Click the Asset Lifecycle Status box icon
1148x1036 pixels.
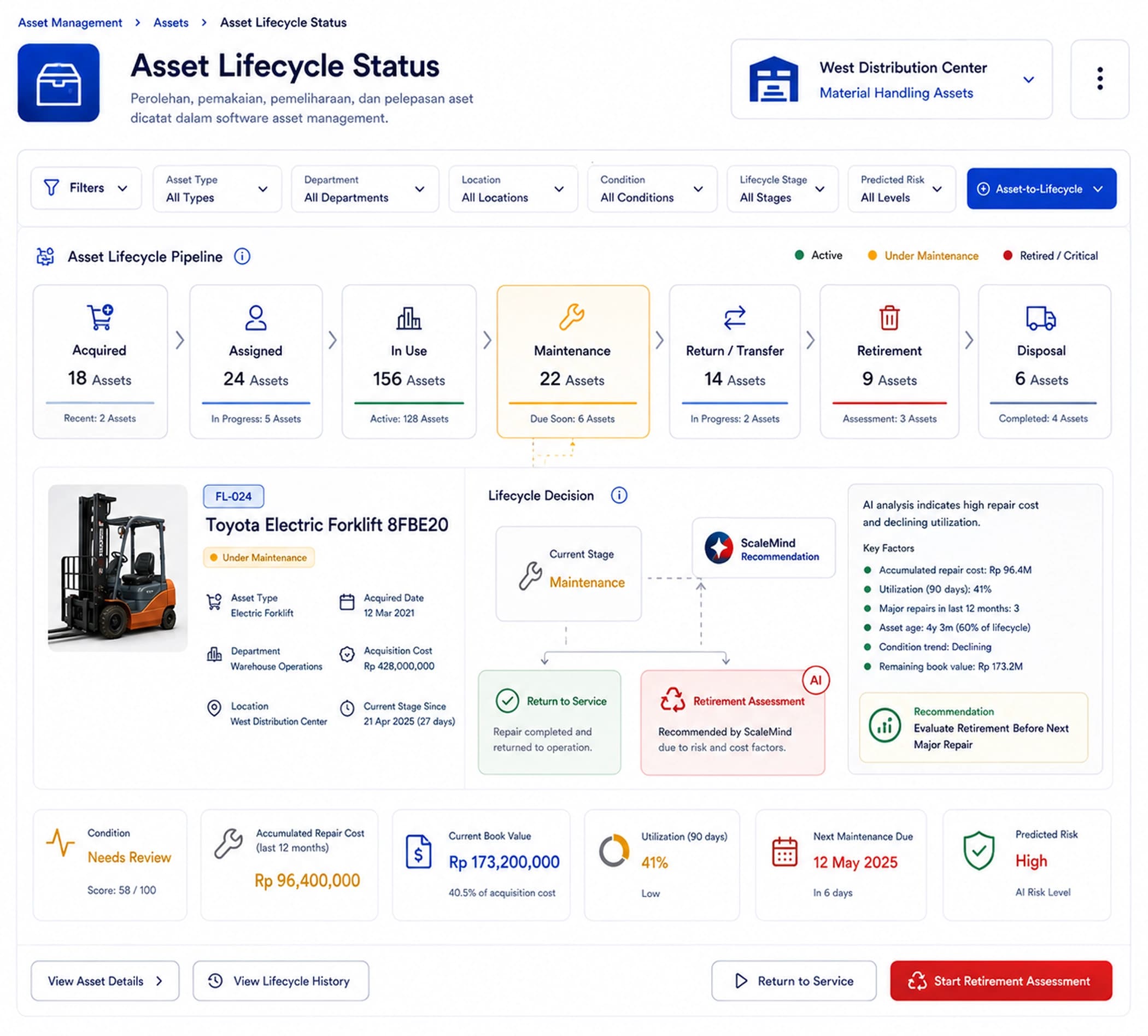click(58, 83)
